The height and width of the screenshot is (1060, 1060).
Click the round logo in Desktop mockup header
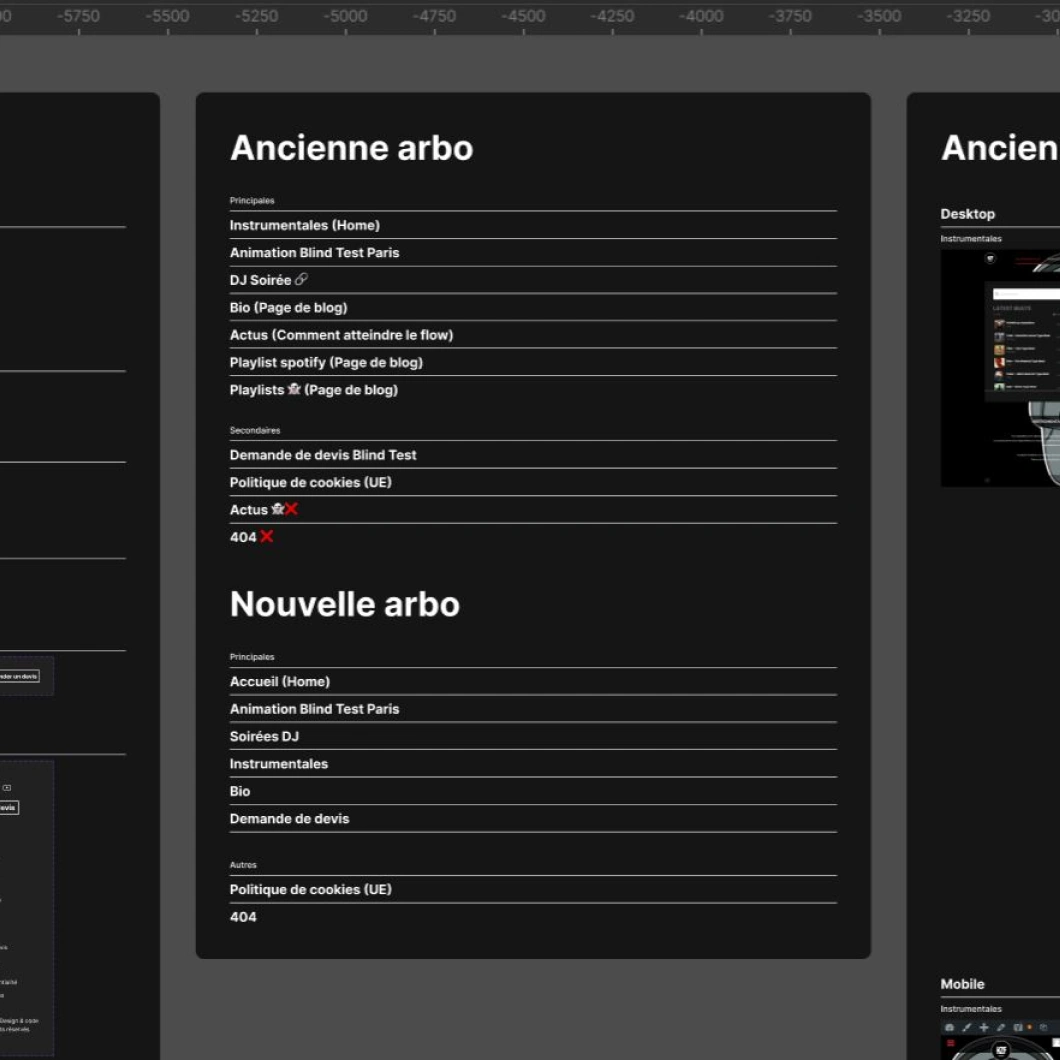[x=990, y=259]
